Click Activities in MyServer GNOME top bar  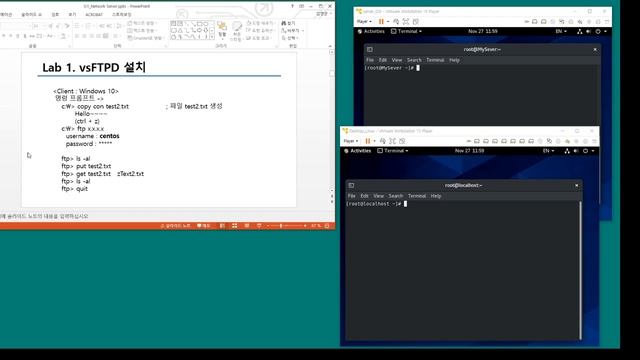pyautogui.click(x=371, y=31)
